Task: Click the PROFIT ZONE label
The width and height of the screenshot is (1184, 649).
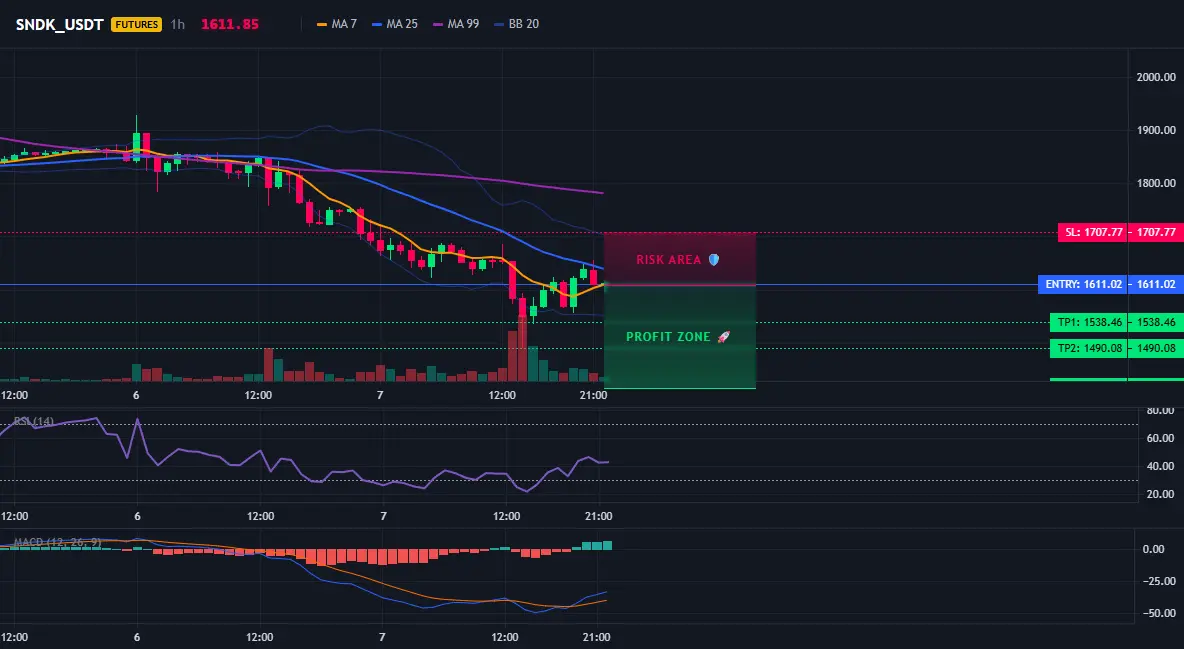Action: [x=668, y=337]
